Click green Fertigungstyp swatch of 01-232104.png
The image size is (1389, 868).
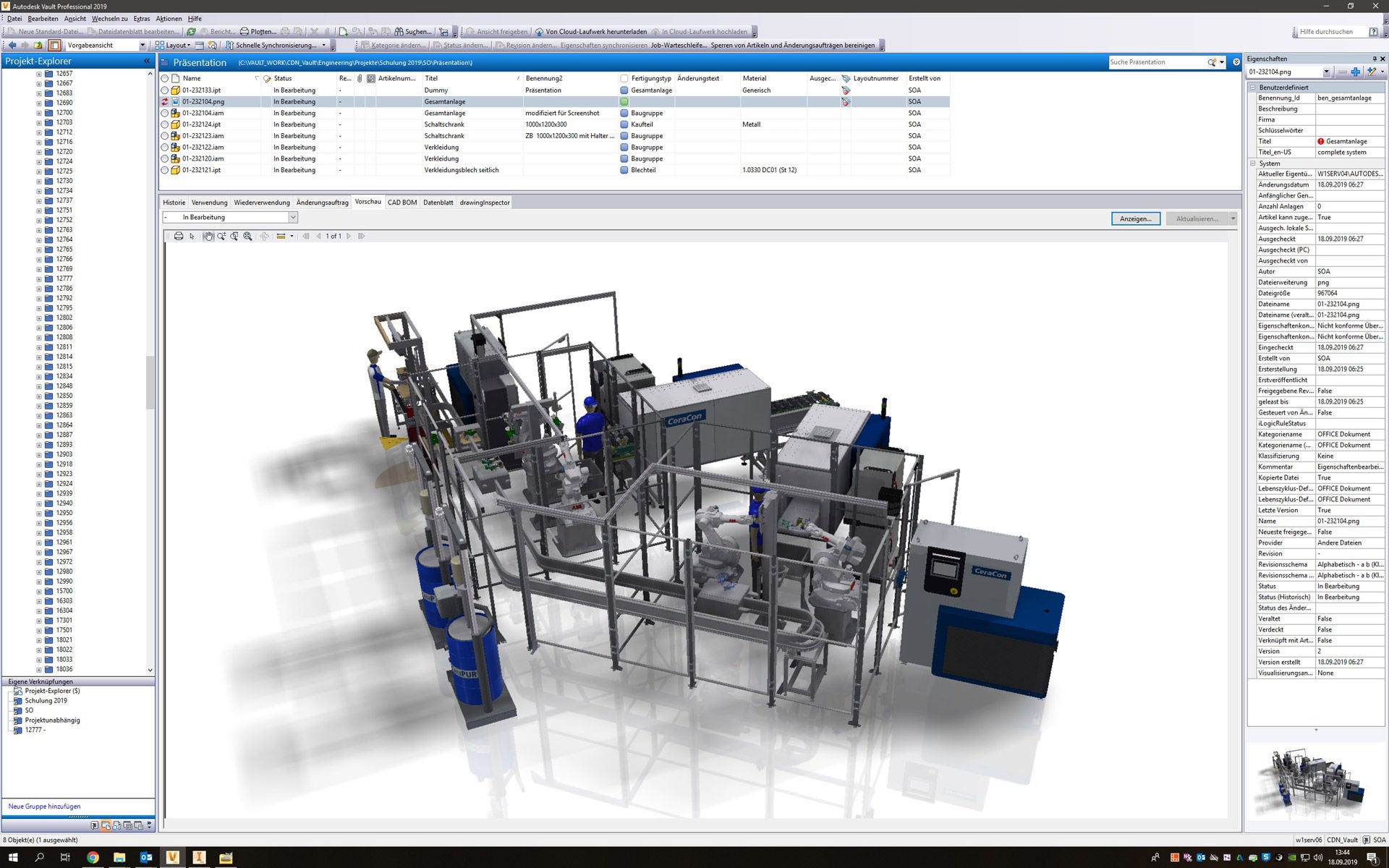point(624,102)
